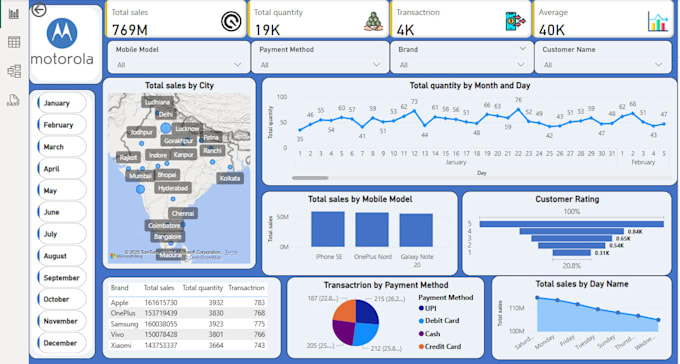Open the DAX query view icon
The width and height of the screenshot is (680, 364).
(13, 100)
